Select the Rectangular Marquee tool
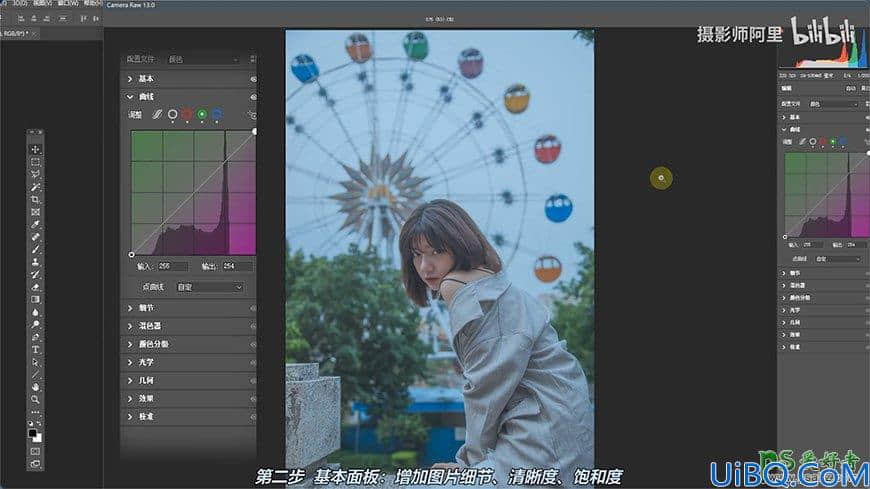Viewport: 870px width, 489px height. 36,162
